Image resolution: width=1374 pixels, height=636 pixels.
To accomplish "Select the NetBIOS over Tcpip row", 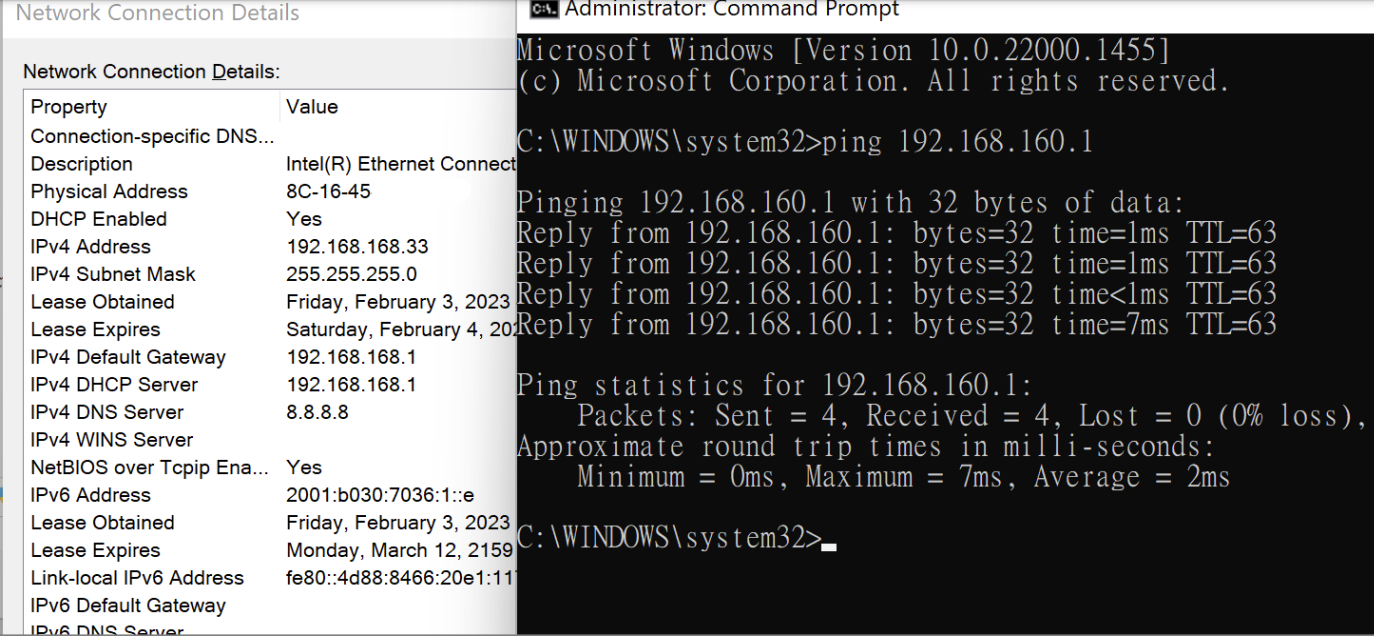I will (x=149, y=467).
